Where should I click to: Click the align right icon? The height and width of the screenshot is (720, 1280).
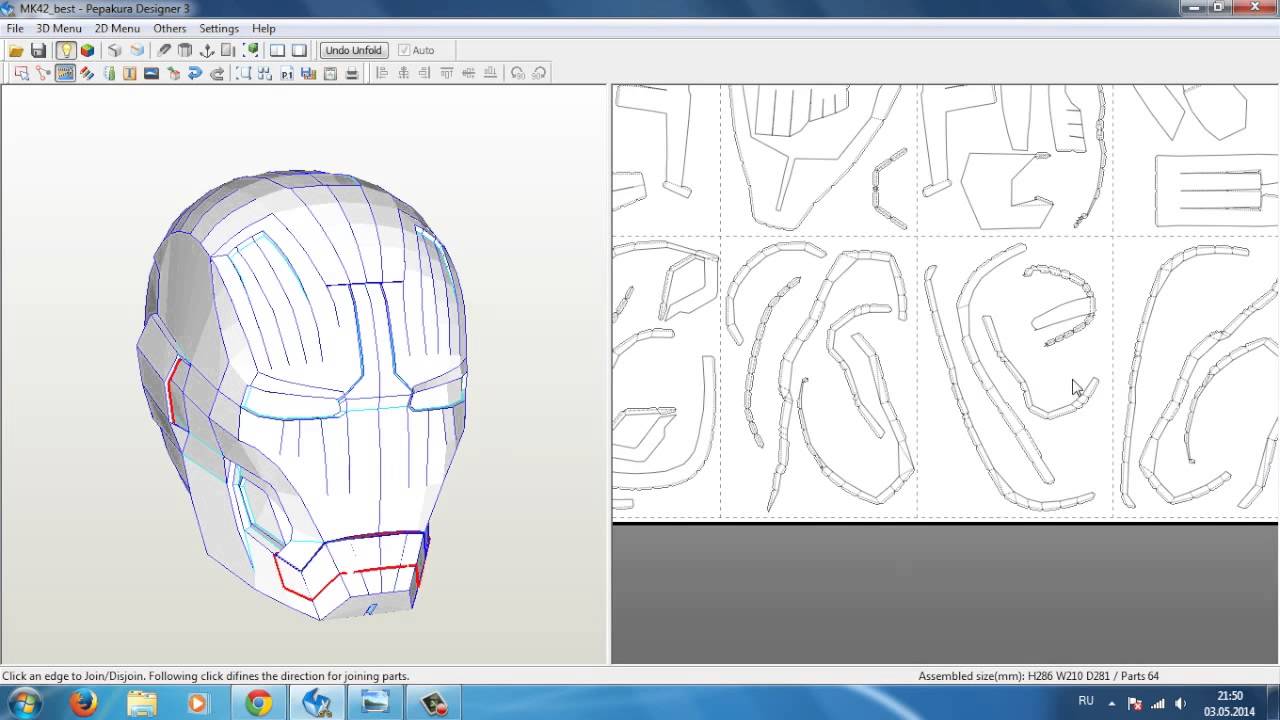pyautogui.click(x=424, y=73)
